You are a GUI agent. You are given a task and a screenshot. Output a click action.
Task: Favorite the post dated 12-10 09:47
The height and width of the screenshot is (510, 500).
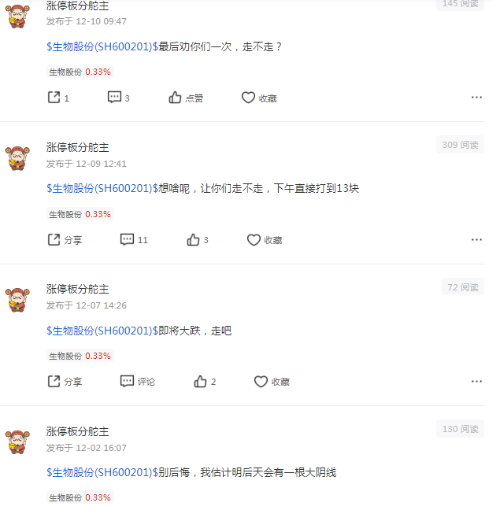click(x=259, y=98)
